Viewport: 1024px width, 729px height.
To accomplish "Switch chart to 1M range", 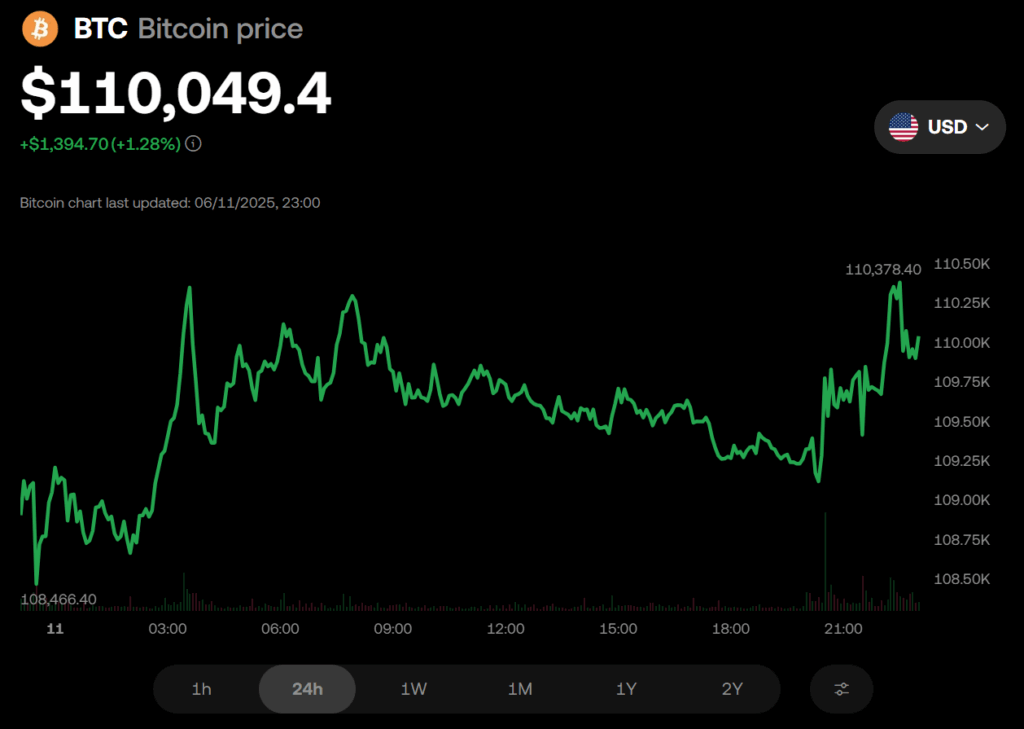I will 520,689.
